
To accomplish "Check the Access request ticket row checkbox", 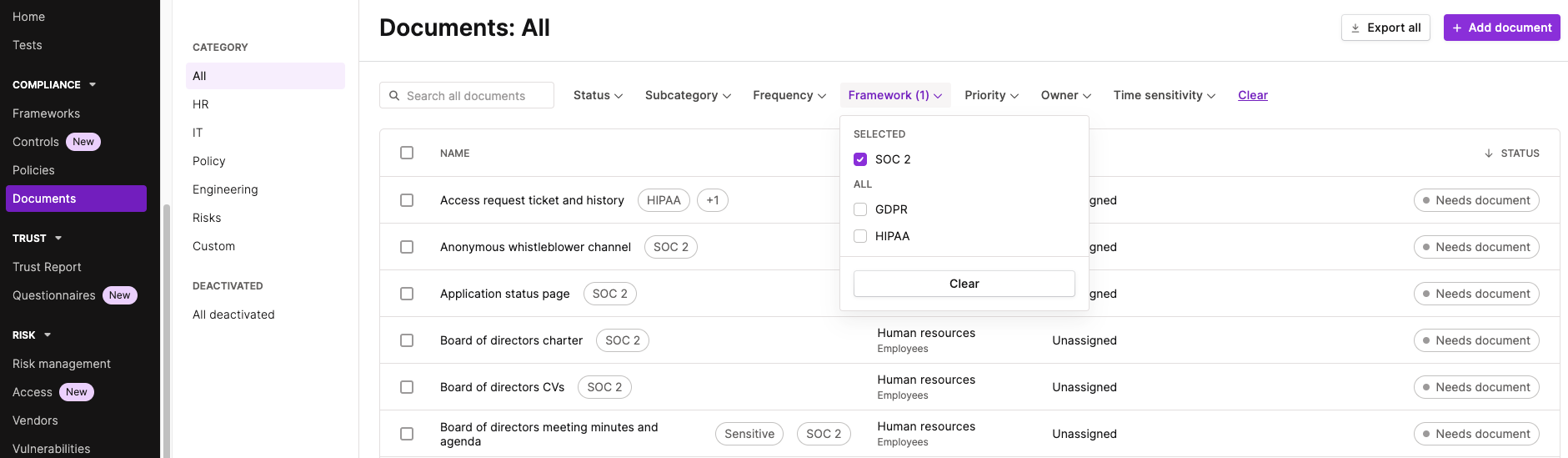I will 407,200.
